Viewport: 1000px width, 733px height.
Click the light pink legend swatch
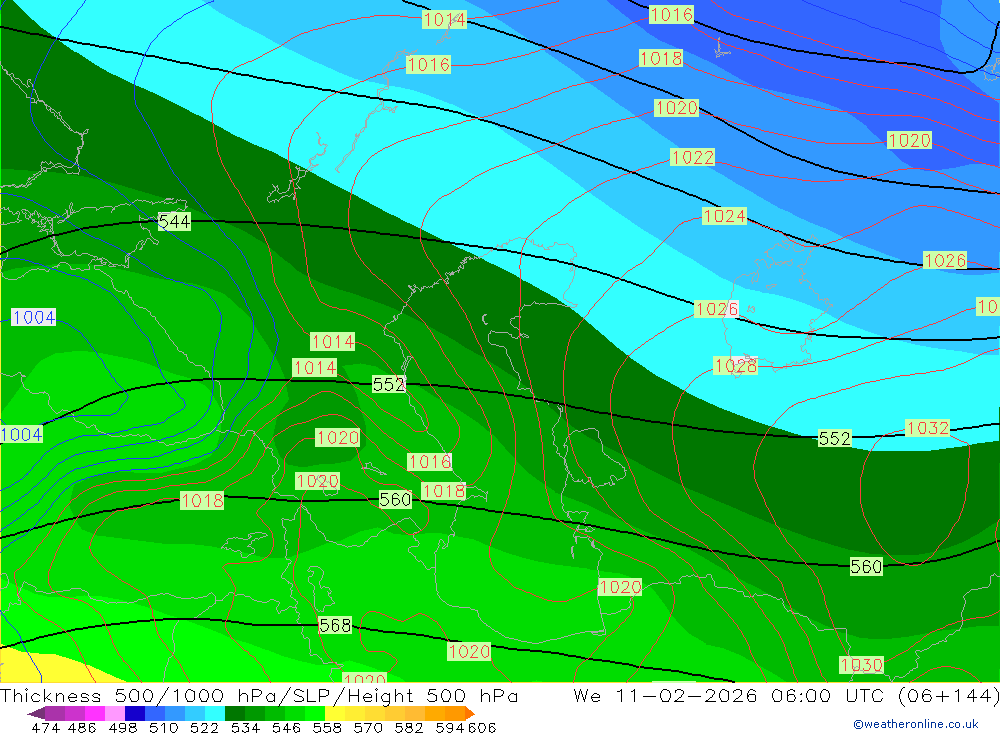[115, 713]
